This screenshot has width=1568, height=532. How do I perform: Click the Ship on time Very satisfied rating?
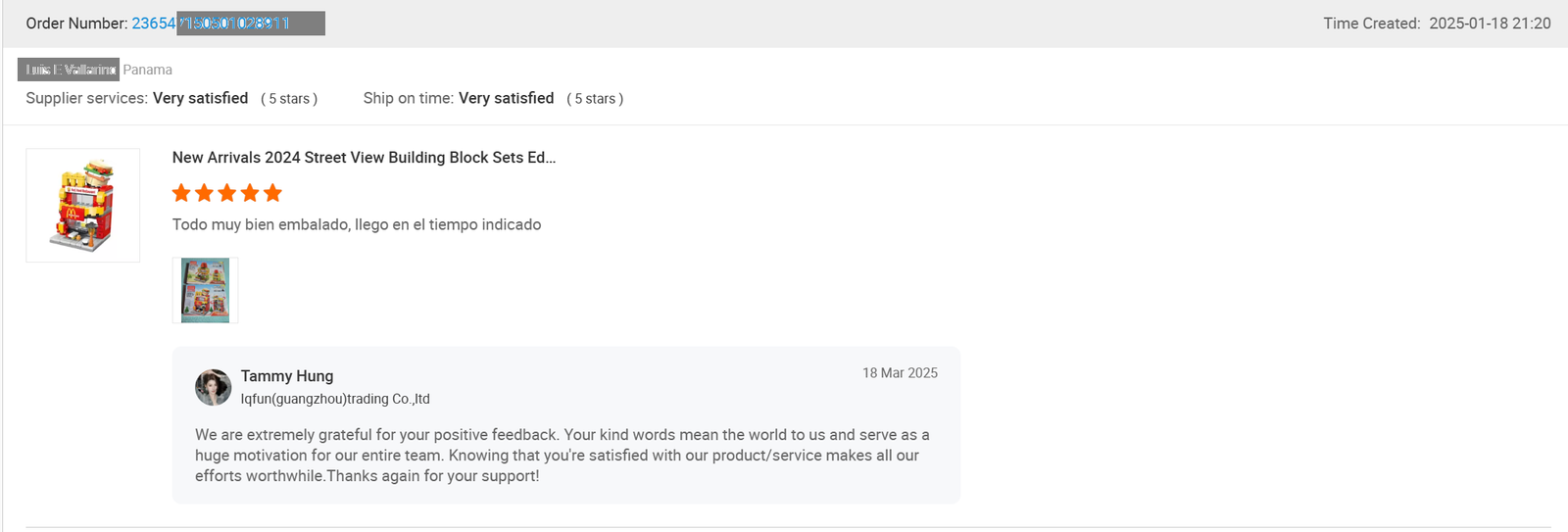point(506,98)
